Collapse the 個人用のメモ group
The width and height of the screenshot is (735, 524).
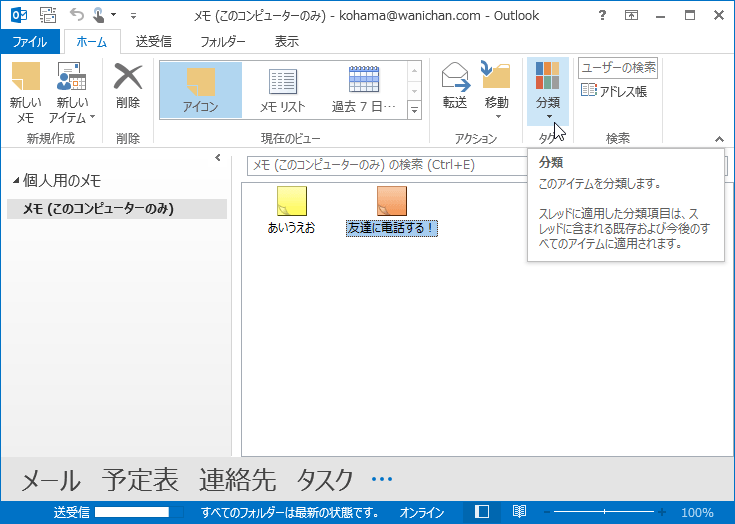coord(16,180)
